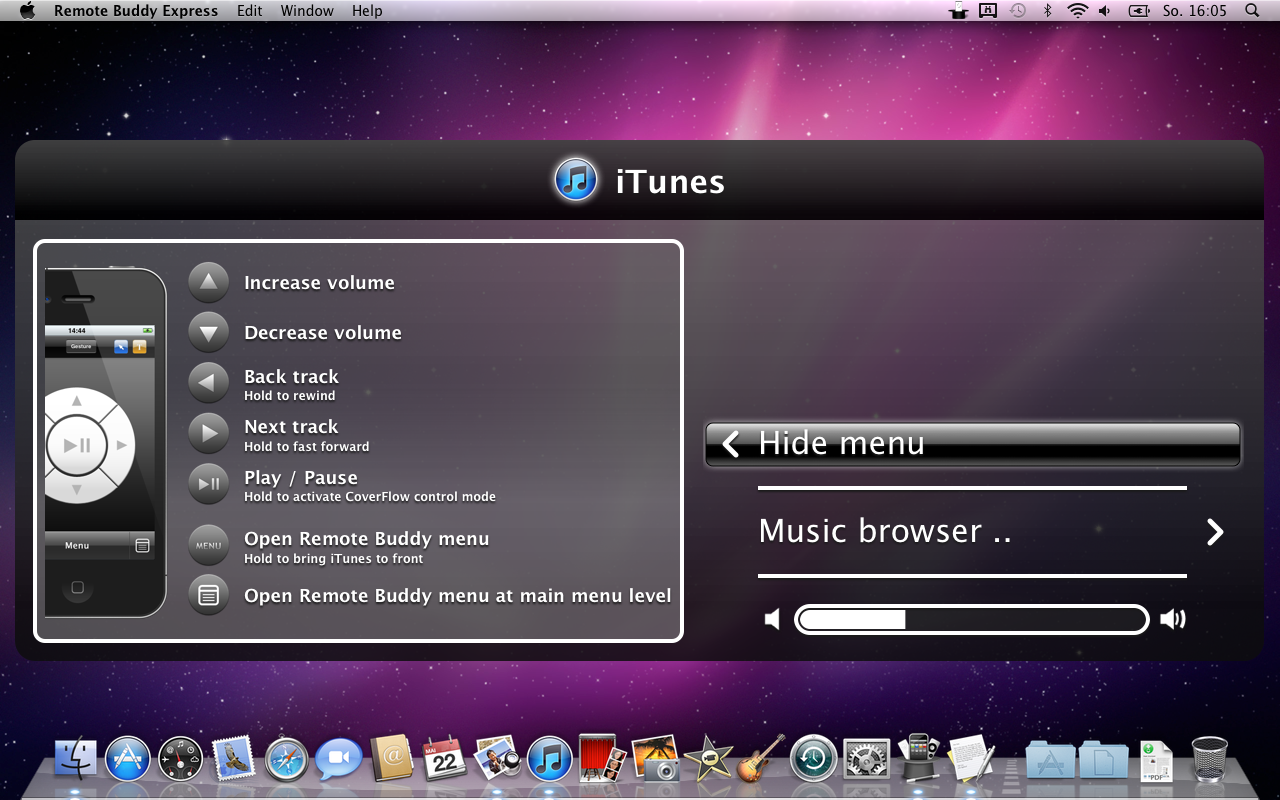Screen dimensions: 1280x800
Task: Open the Apple menu
Action: tap(27, 11)
